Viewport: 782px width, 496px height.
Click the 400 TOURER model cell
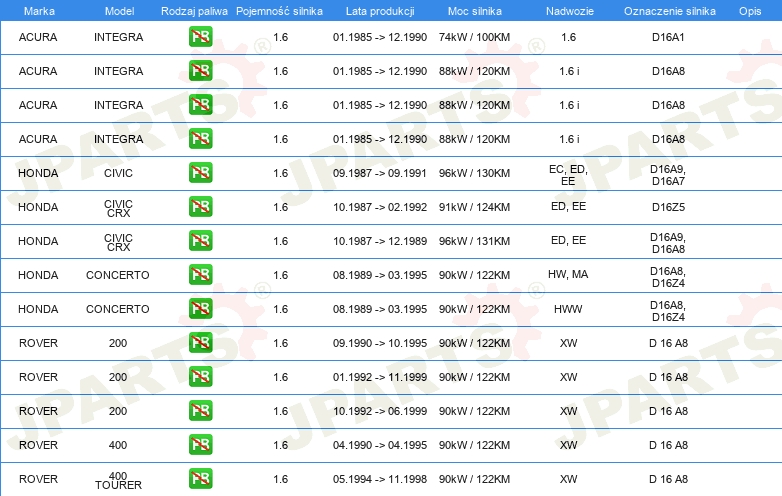118,480
